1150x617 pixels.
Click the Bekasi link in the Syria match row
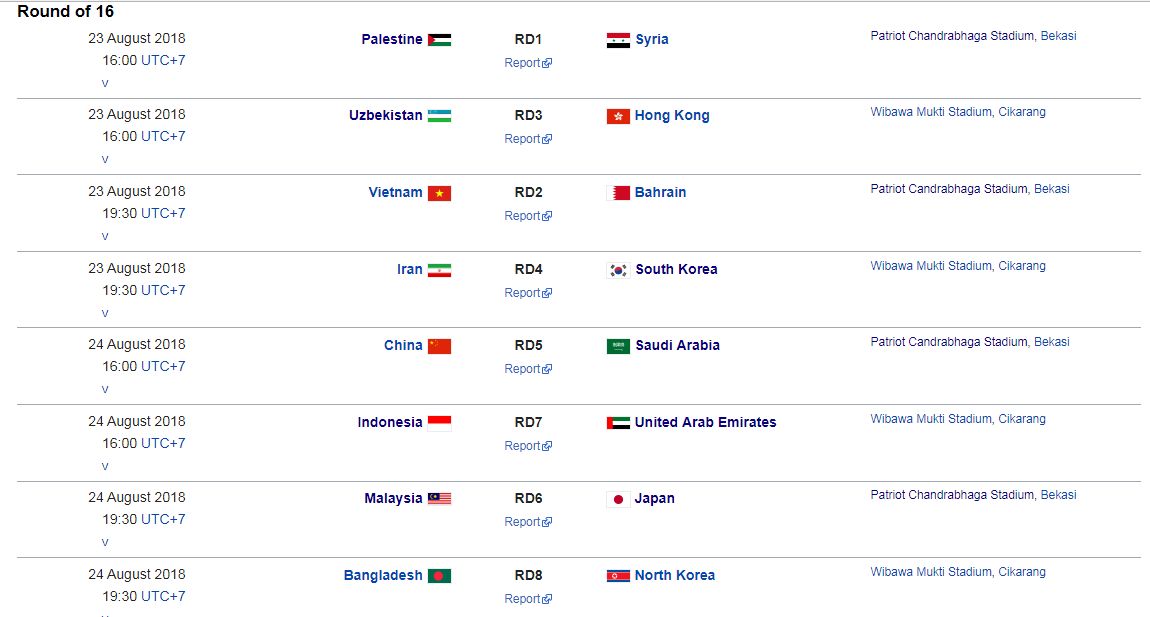[x=1058, y=36]
